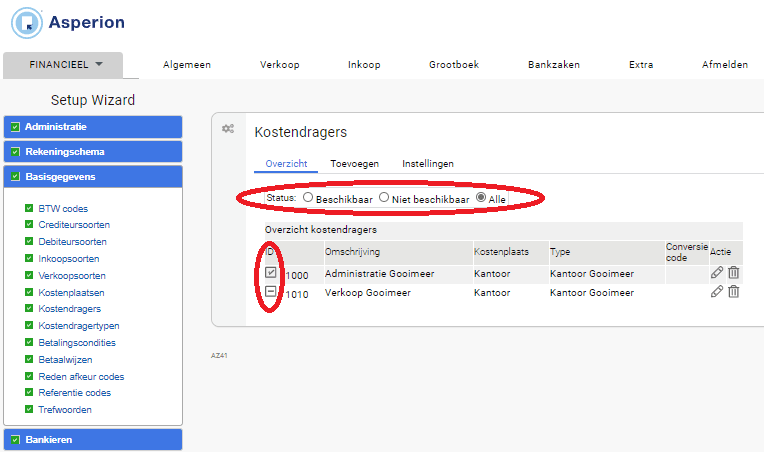Expand the Rekeningschema wizard section

(93, 151)
